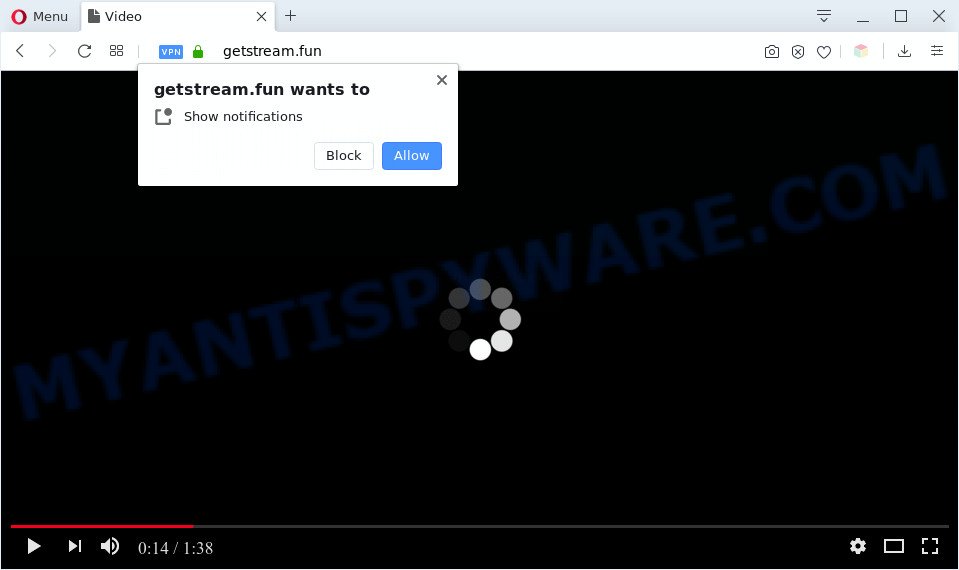View site security via green padlock
This screenshot has width=959, height=570.
pyautogui.click(x=198, y=51)
